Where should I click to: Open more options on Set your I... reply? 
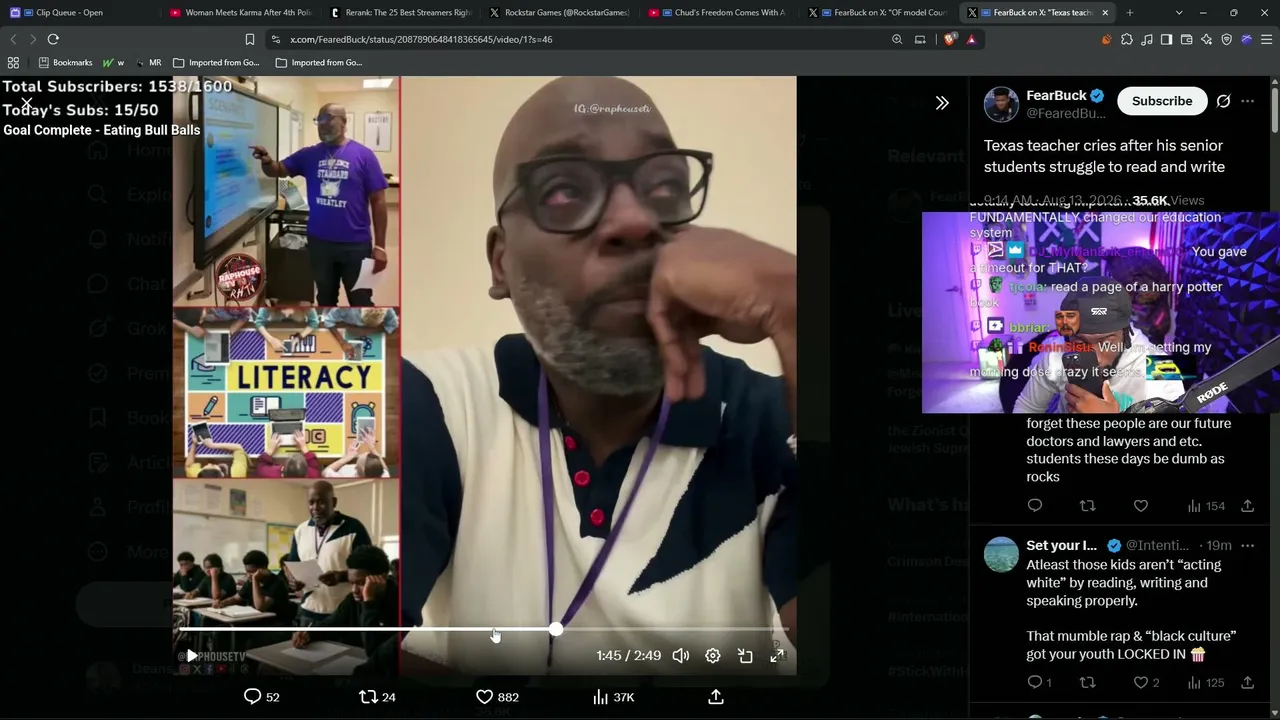click(1247, 546)
